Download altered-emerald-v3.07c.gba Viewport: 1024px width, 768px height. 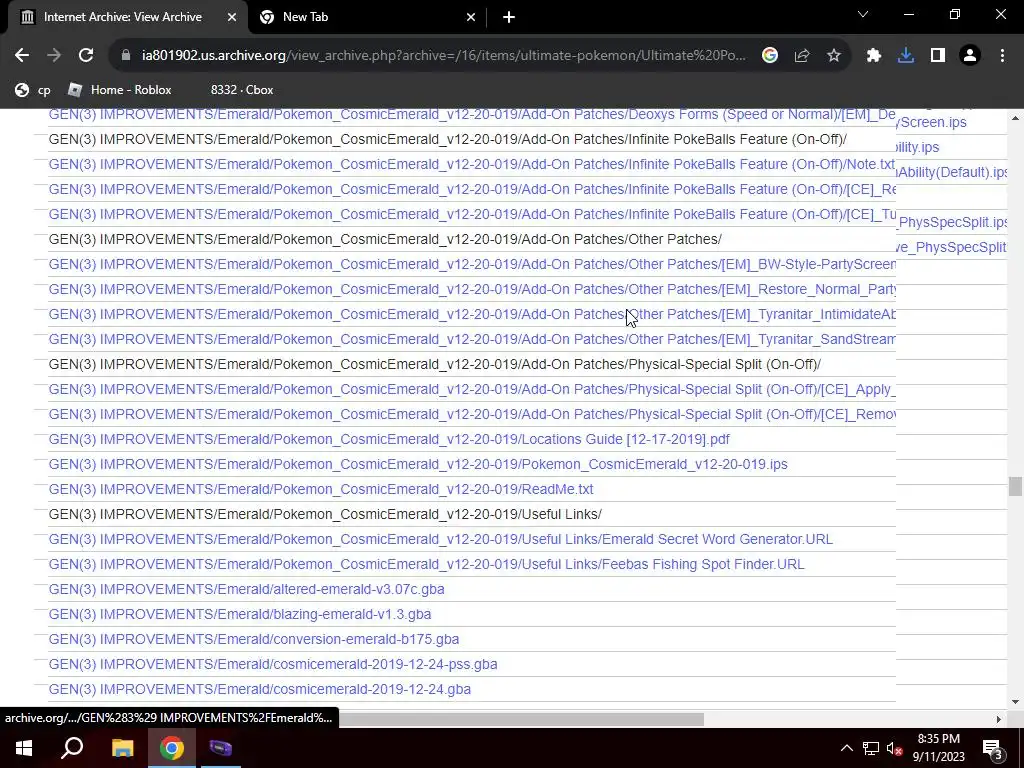pyautogui.click(x=246, y=589)
